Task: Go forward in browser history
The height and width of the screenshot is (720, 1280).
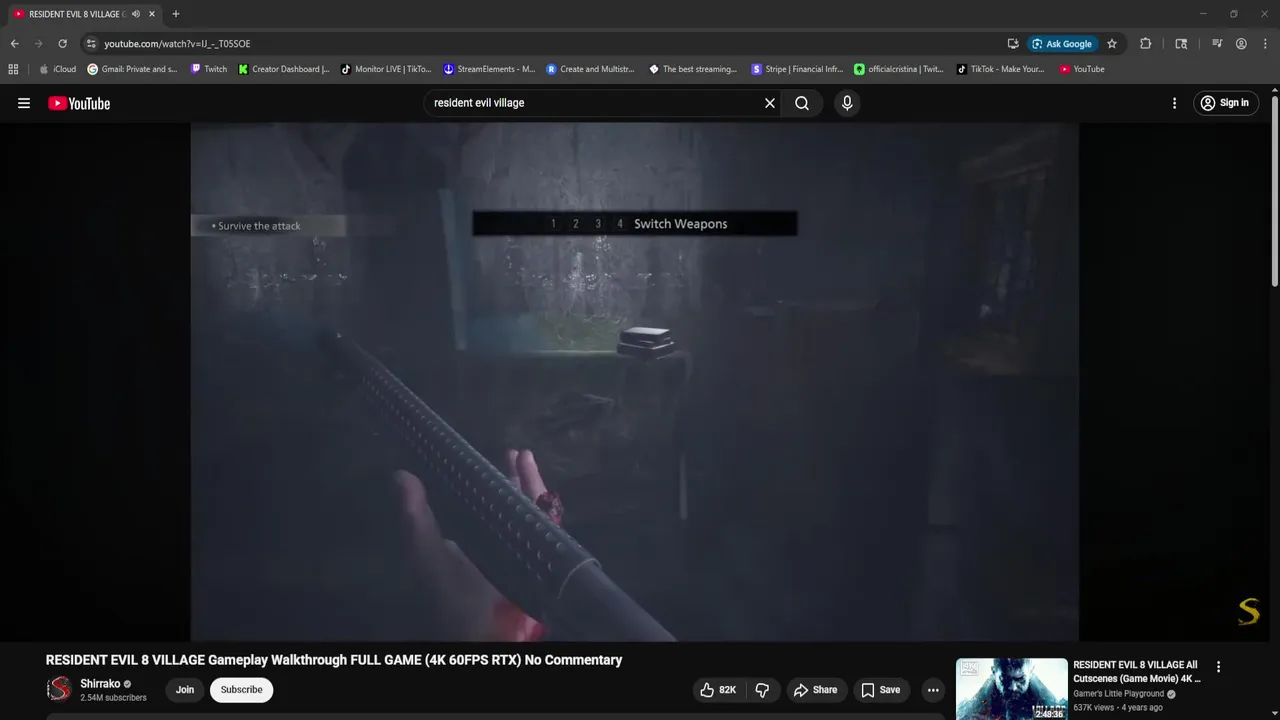Action: click(x=38, y=44)
